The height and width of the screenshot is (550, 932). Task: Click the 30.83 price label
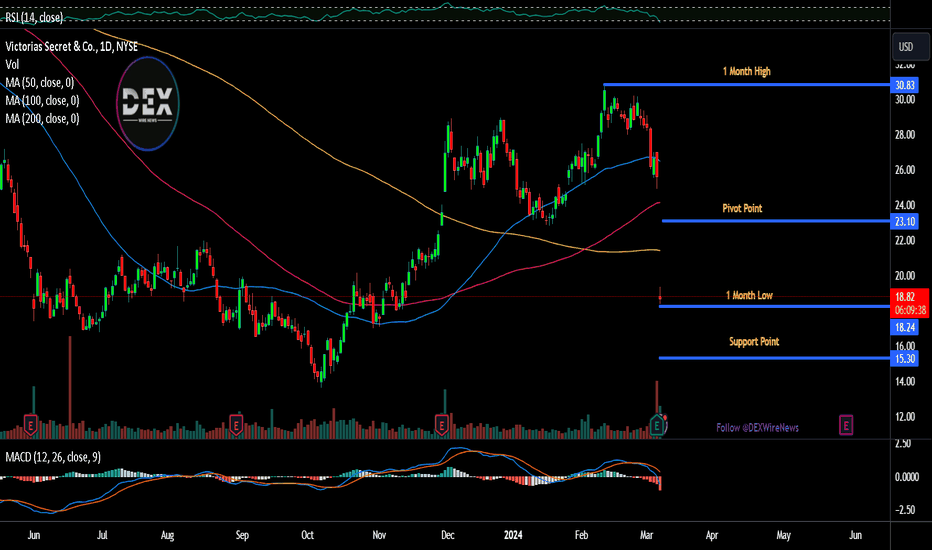tap(904, 85)
